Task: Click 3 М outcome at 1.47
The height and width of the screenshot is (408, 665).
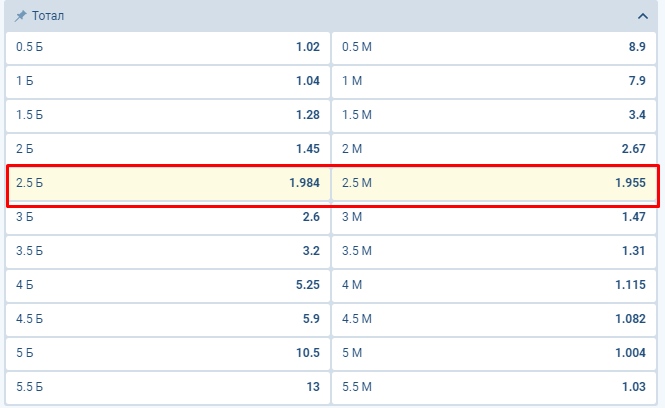Action: 494,217
